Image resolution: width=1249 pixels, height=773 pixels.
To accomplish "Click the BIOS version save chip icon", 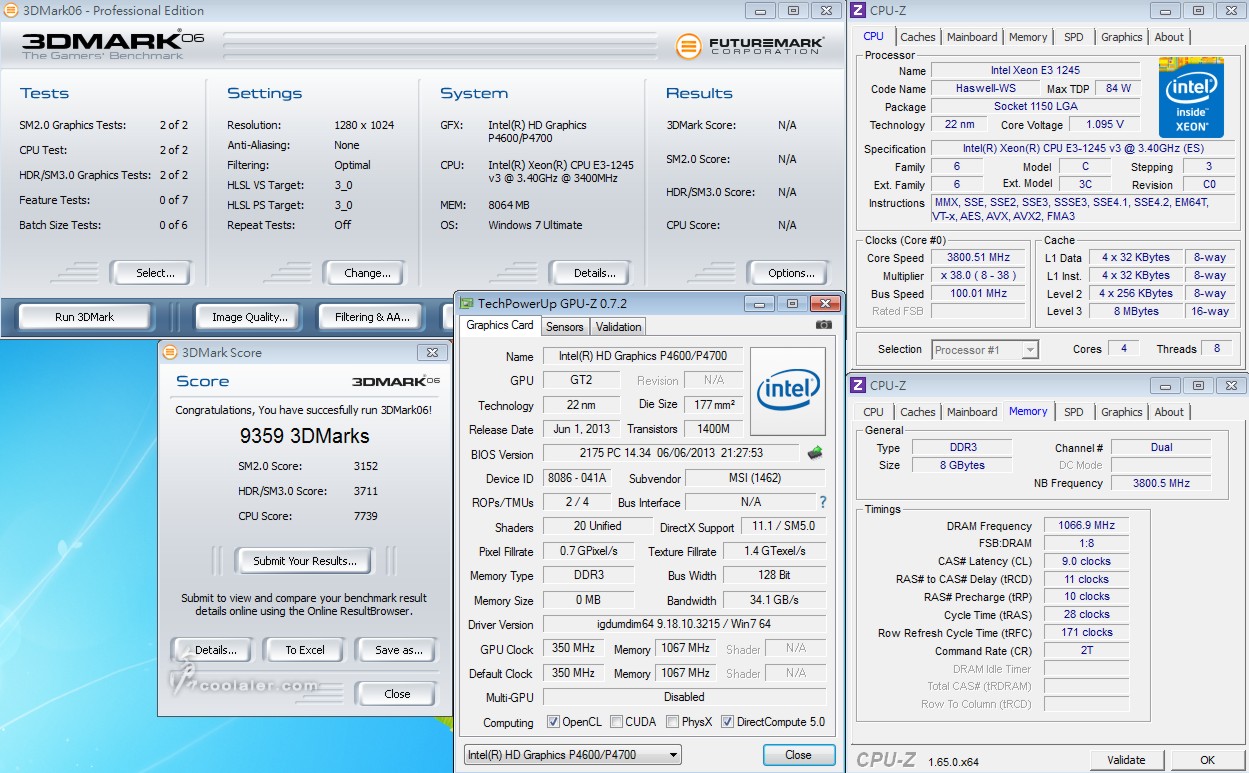I will 815,453.
